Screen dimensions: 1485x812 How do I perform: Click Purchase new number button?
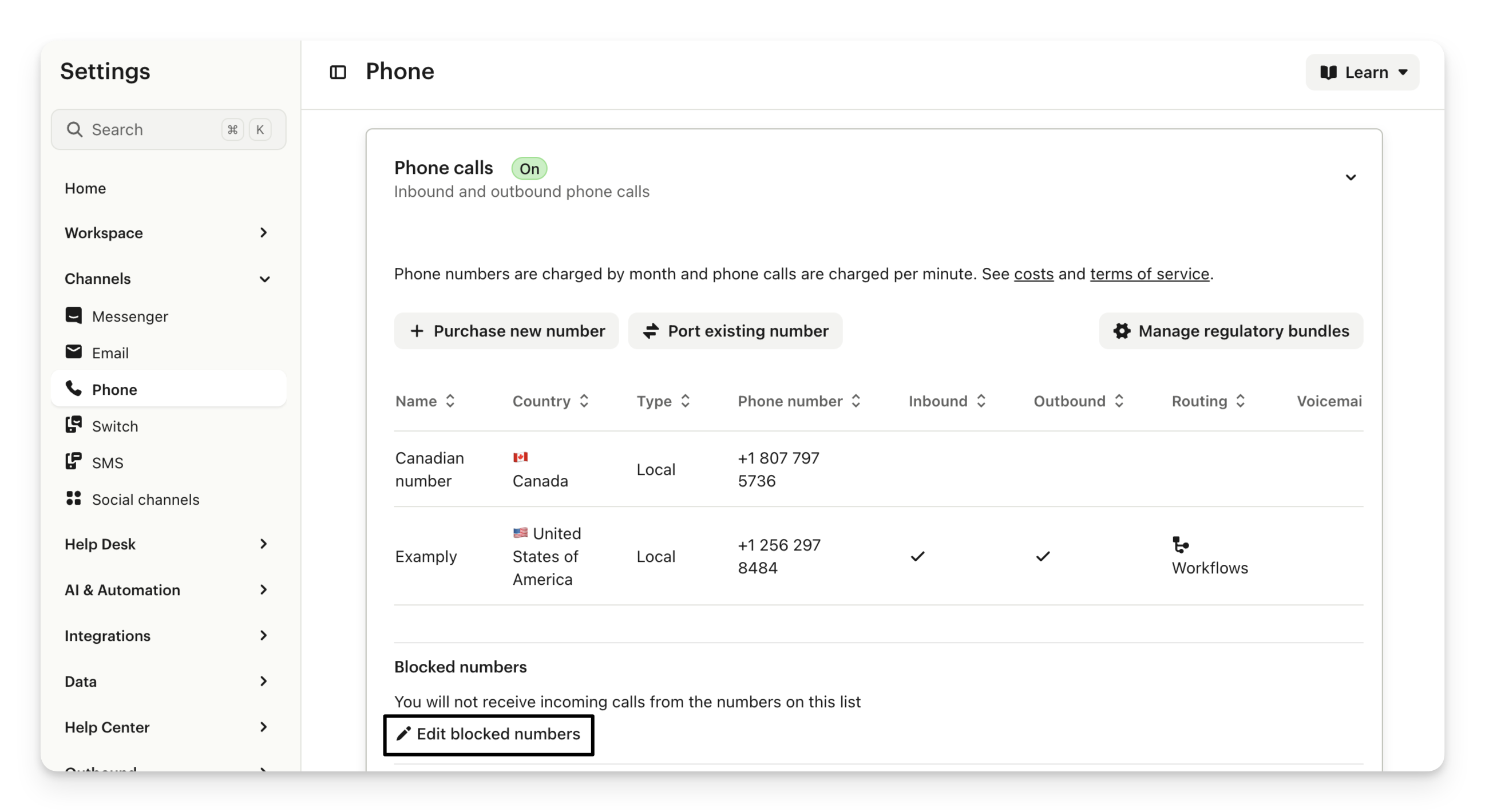pos(506,331)
